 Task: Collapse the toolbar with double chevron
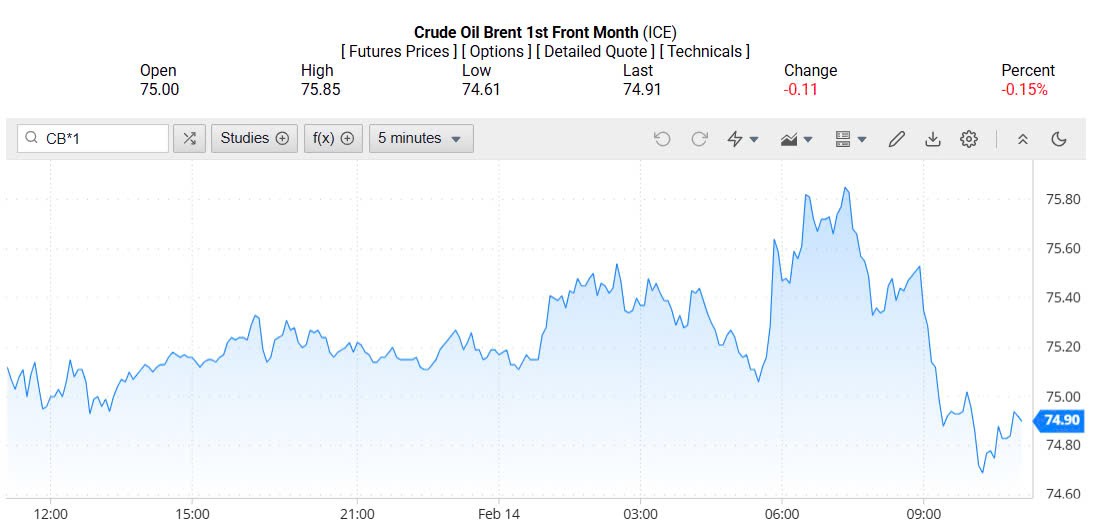[1022, 139]
